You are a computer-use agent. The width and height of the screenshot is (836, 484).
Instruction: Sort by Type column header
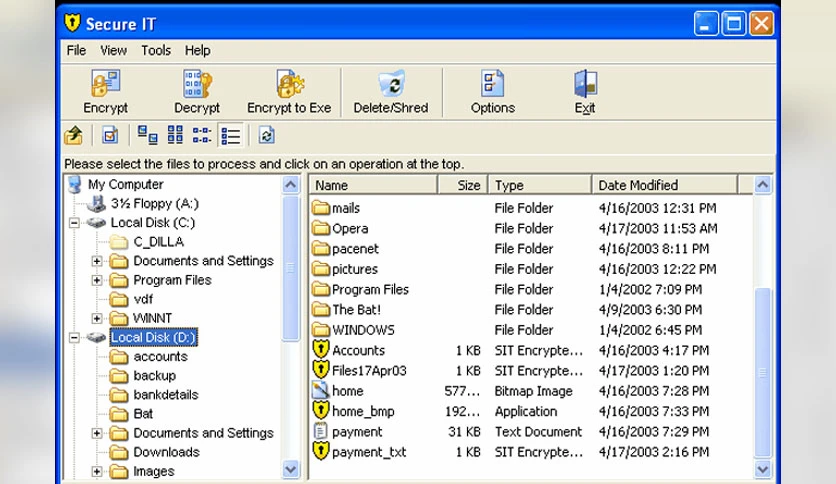coord(540,185)
